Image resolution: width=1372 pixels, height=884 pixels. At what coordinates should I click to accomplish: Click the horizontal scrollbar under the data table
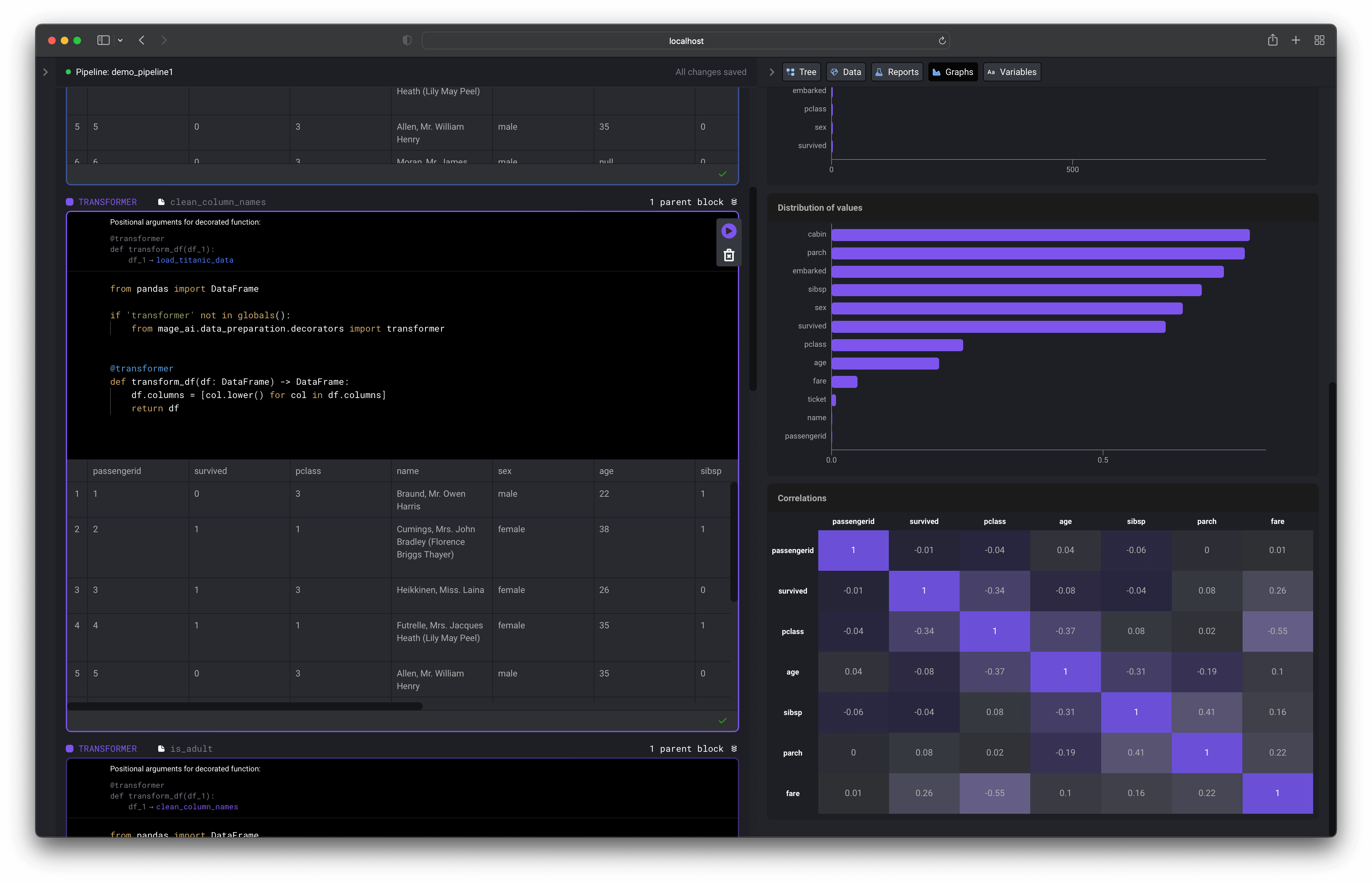(x=245, y=706)
